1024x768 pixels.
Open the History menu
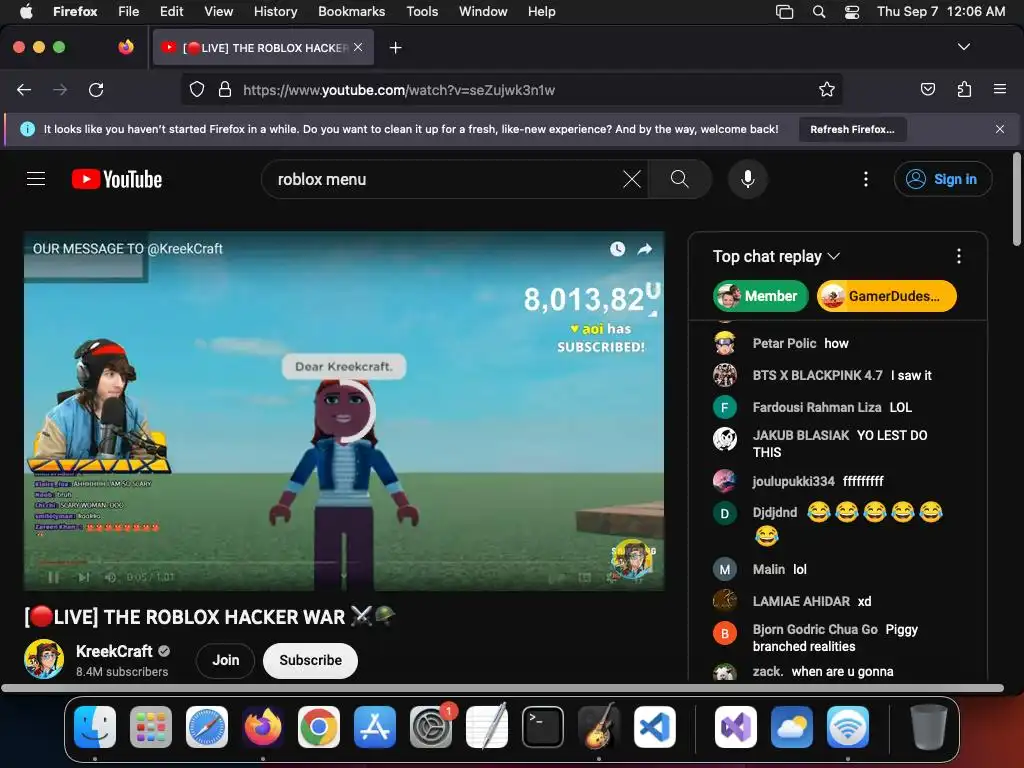[x=275, y=11]
